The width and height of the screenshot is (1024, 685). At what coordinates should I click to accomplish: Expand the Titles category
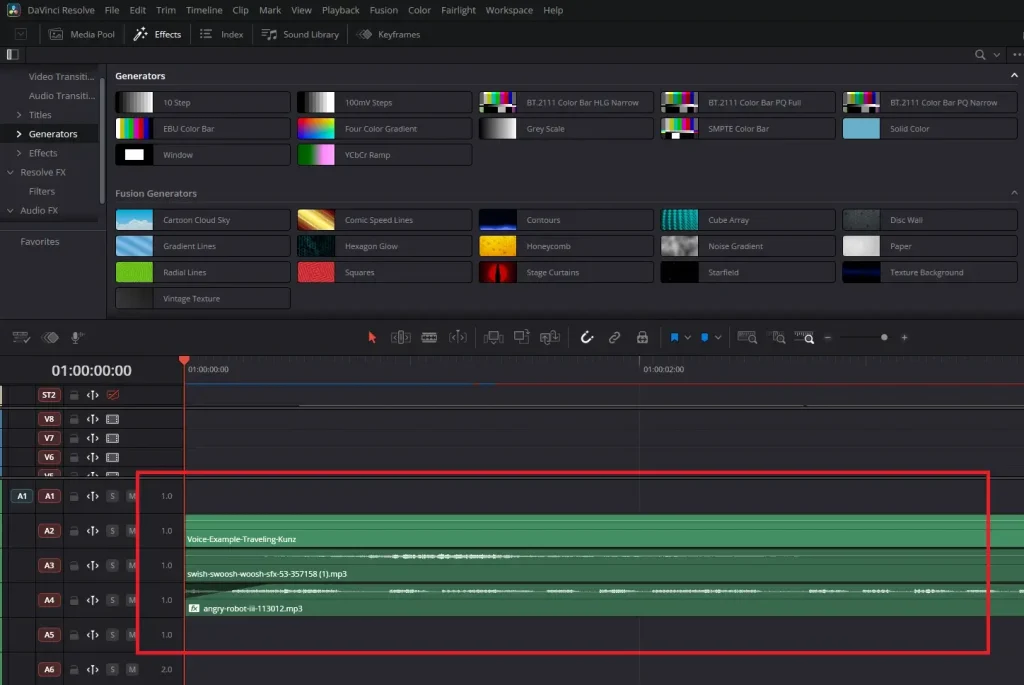tap(19, 115)
